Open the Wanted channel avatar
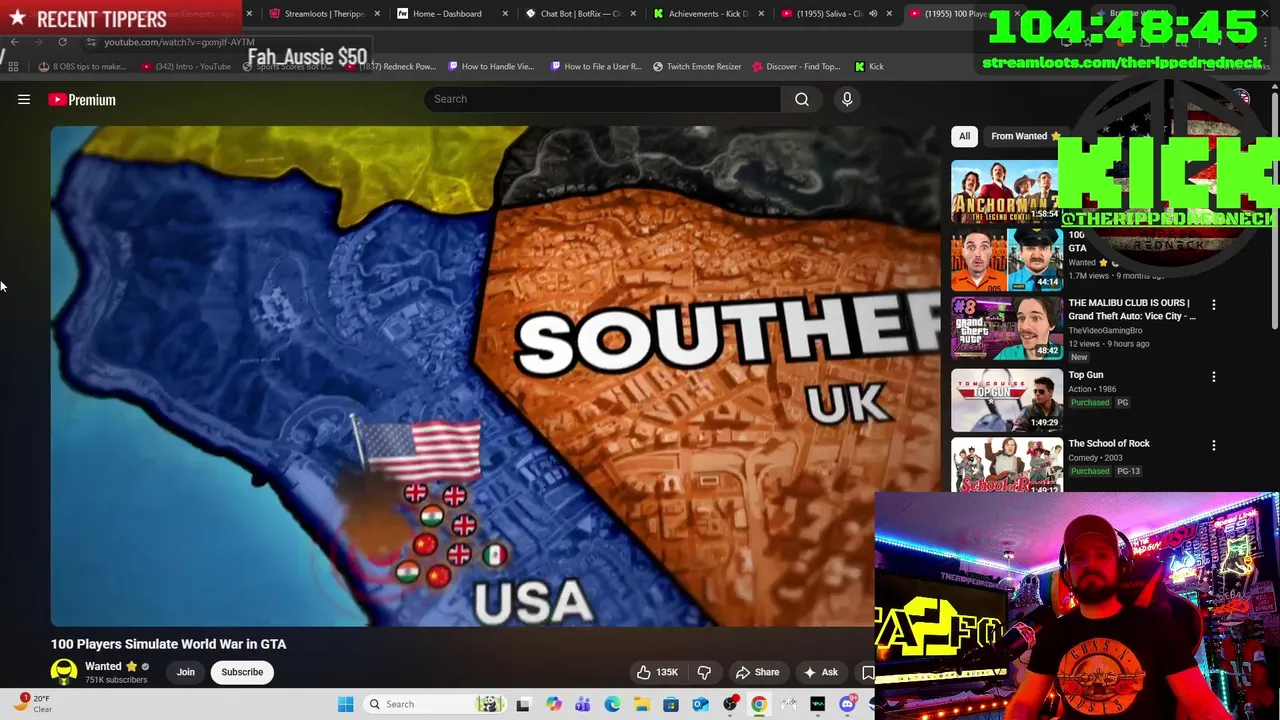Screen dimensions: 1280x720 (64, 672)
